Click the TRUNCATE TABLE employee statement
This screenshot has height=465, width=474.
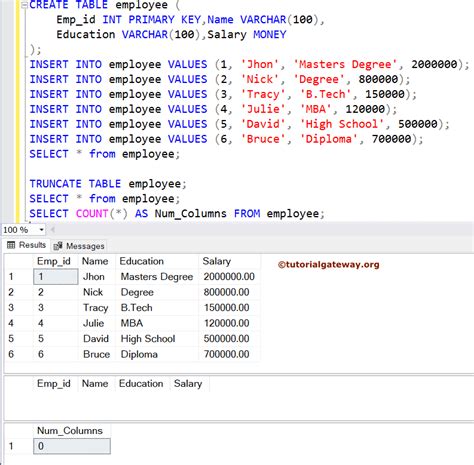coord(108,184)
